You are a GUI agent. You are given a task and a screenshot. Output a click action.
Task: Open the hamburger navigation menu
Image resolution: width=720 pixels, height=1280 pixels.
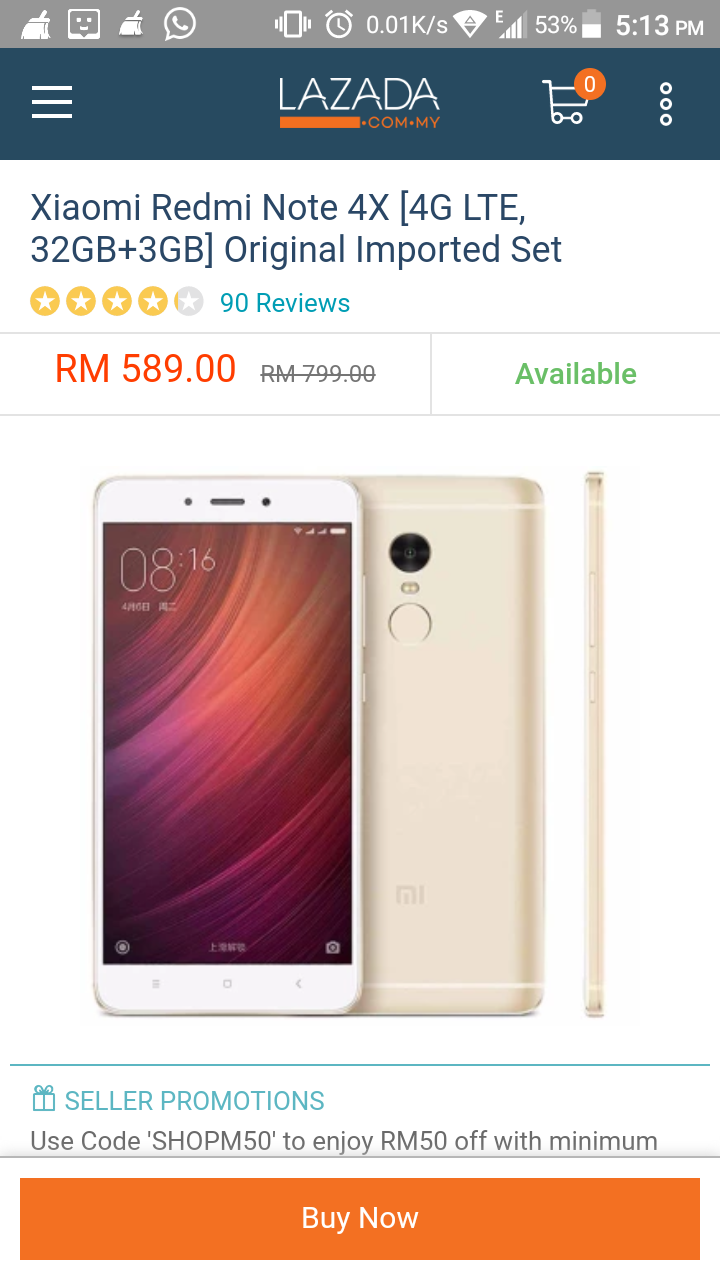(x=52, y=102)
